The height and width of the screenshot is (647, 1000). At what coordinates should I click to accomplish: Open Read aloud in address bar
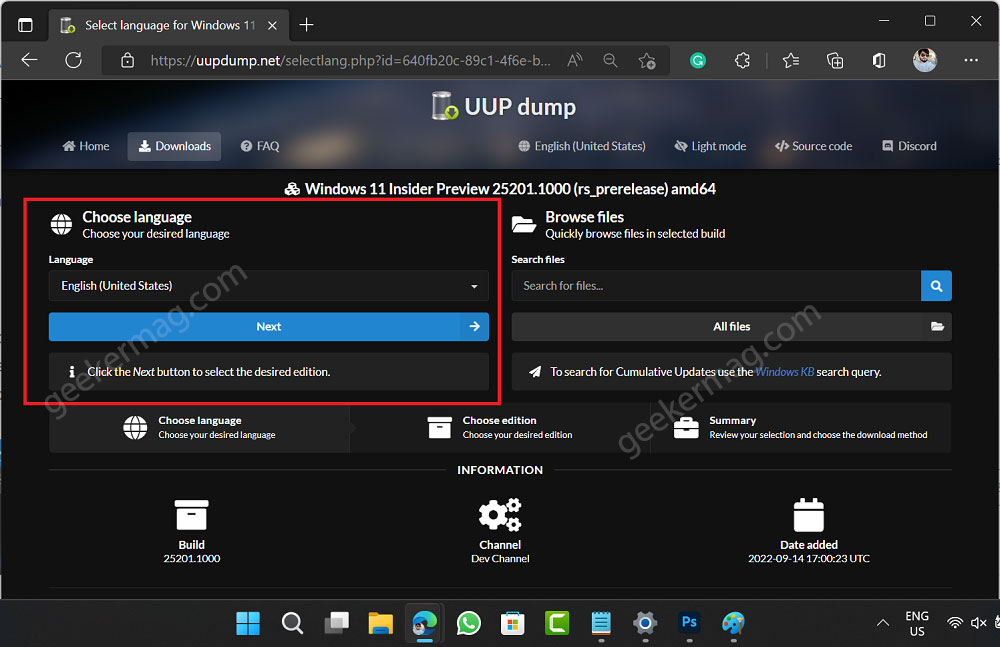(x=575, y=61)
